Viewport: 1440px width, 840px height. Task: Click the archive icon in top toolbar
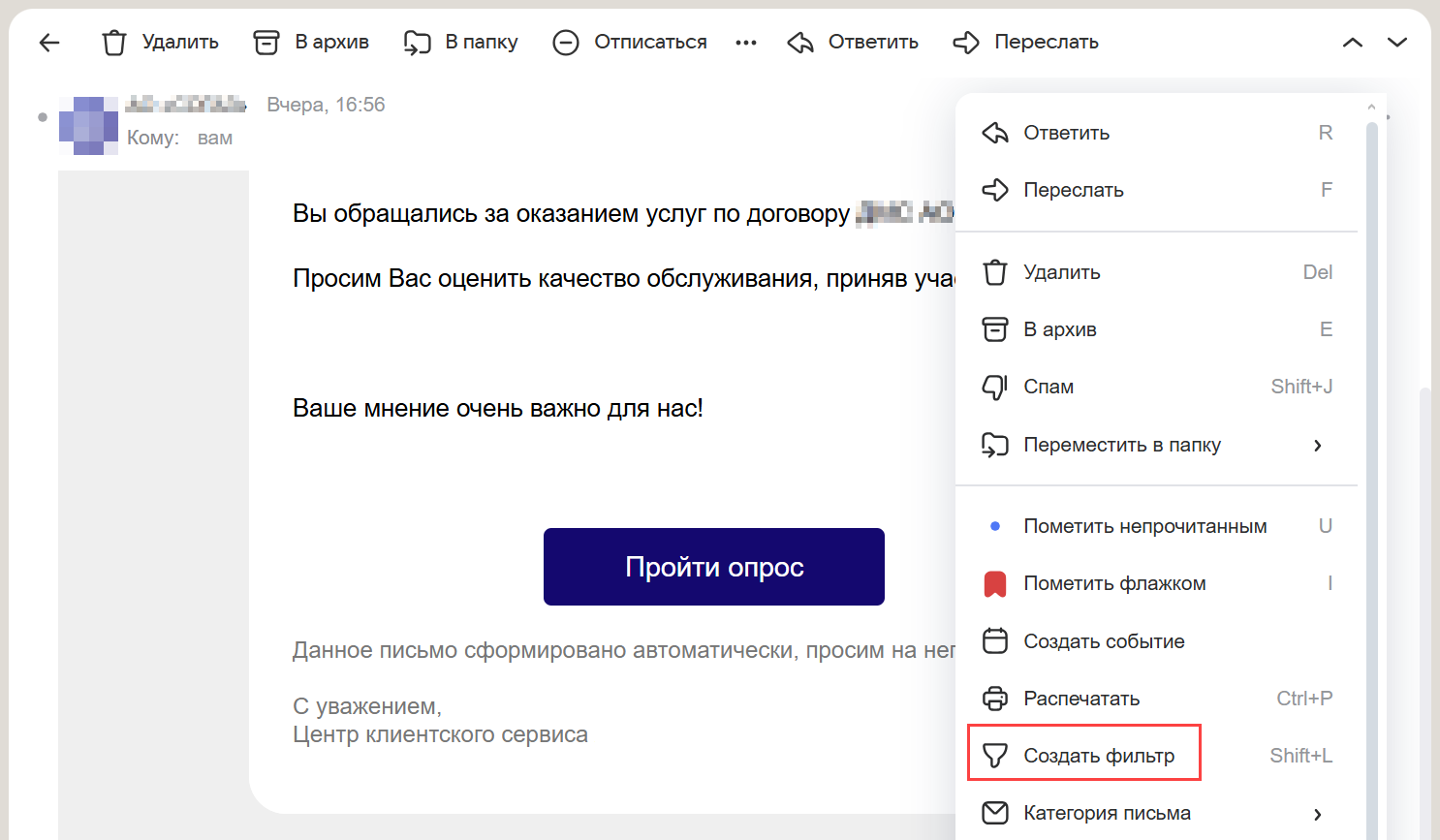click(x=266, y=43)
